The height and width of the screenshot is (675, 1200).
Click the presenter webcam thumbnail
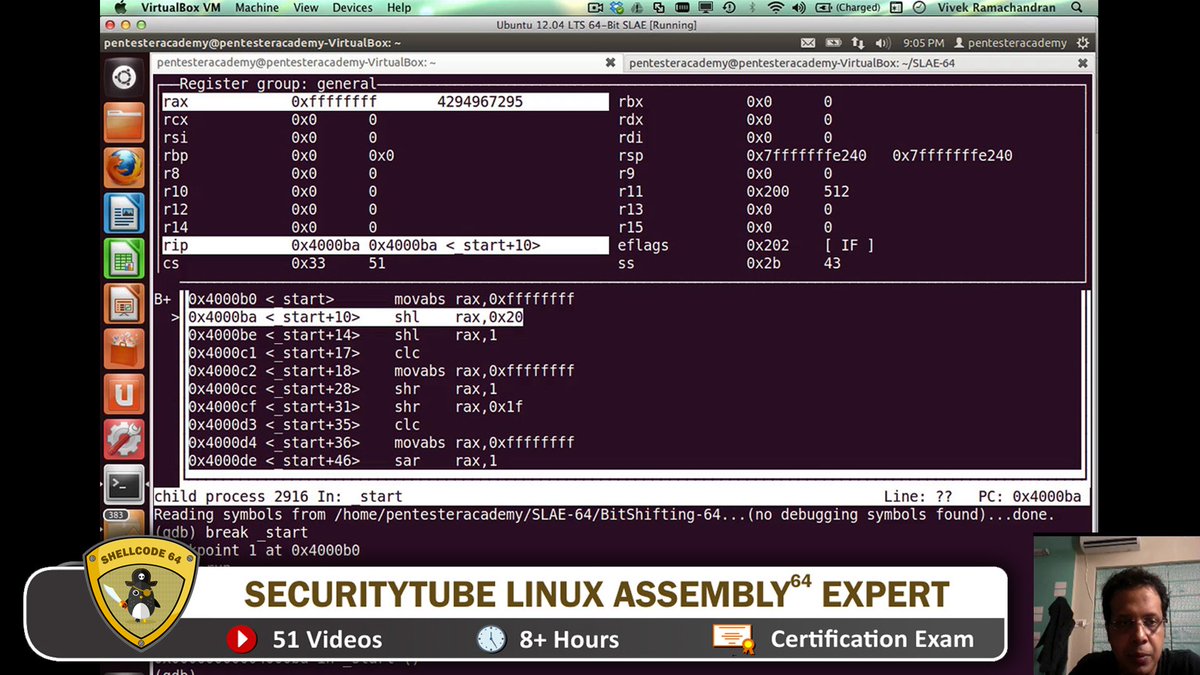click(x=1116, y=604)
